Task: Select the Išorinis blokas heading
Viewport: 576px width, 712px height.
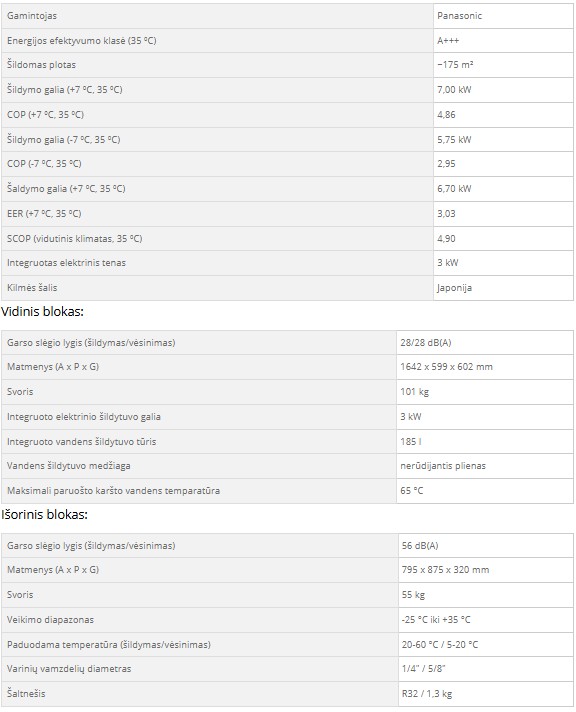Action: (44, 515)
